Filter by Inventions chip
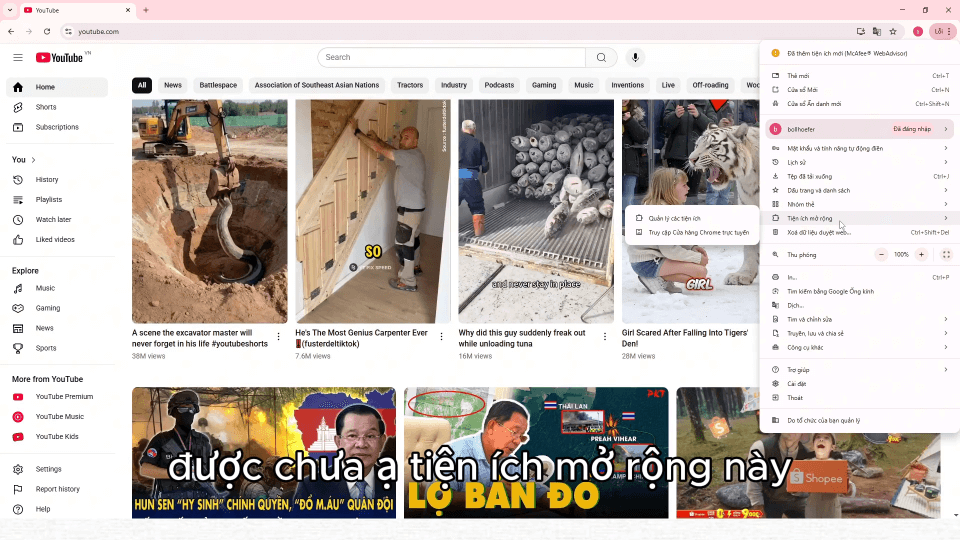 (628, 85)
